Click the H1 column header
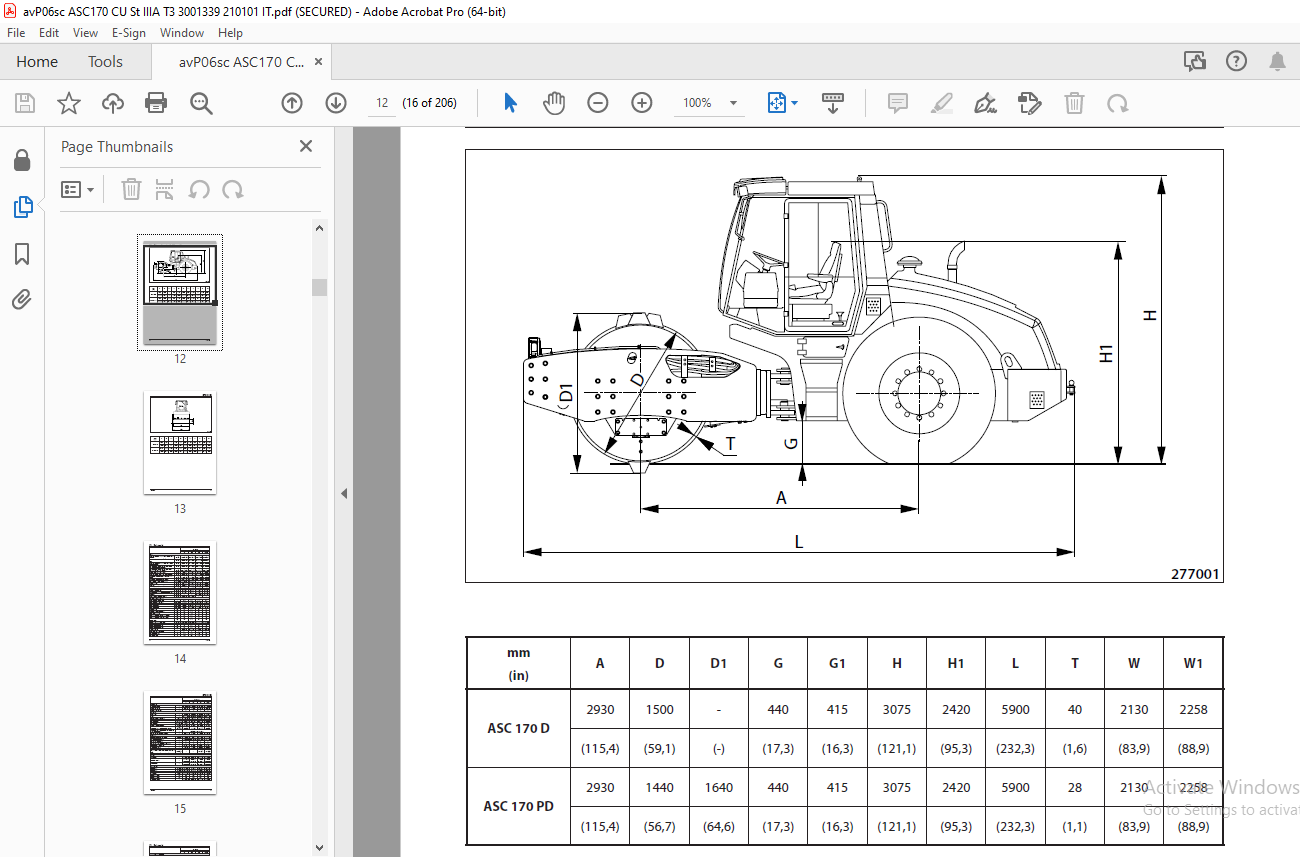The image size is (1300, 857). (x=956, y=663)
